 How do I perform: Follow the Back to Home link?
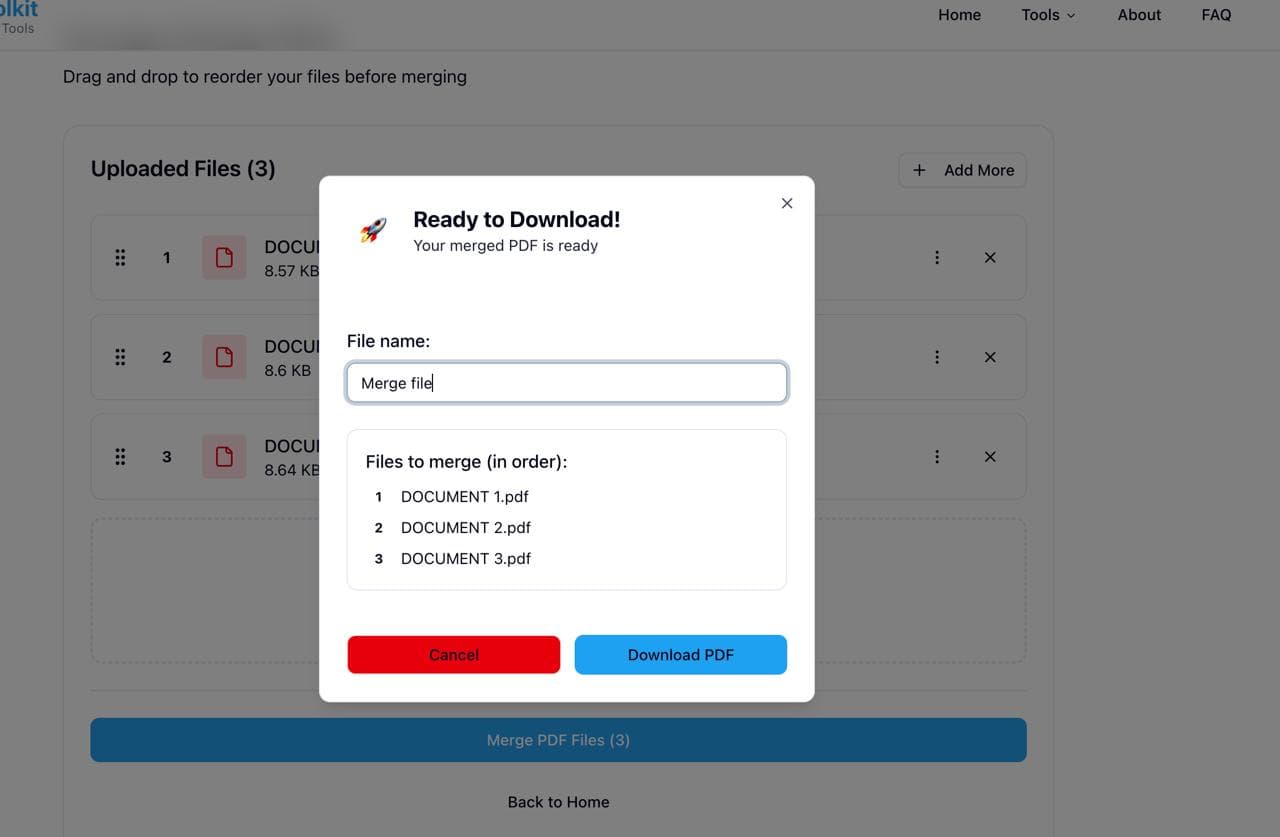click(x=558, y=802)
